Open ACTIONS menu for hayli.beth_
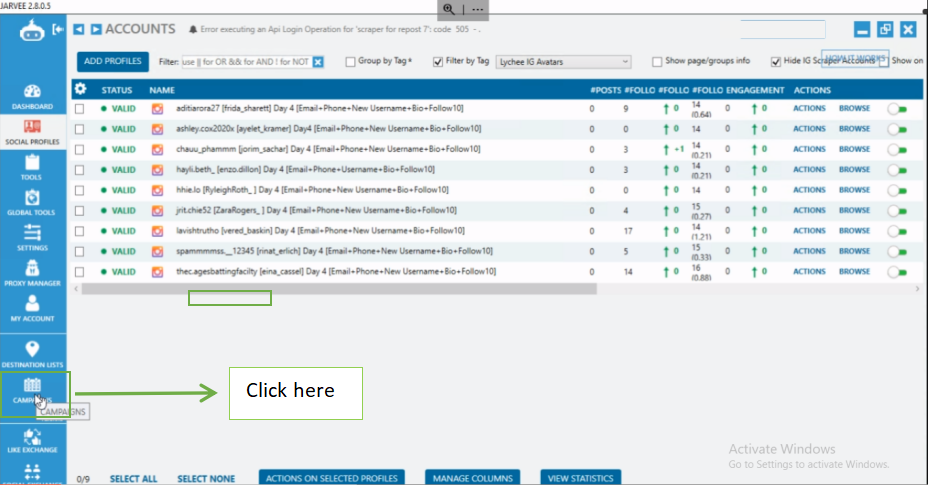The height and width of the screenshot is (485, 928). tap(809, 169)
